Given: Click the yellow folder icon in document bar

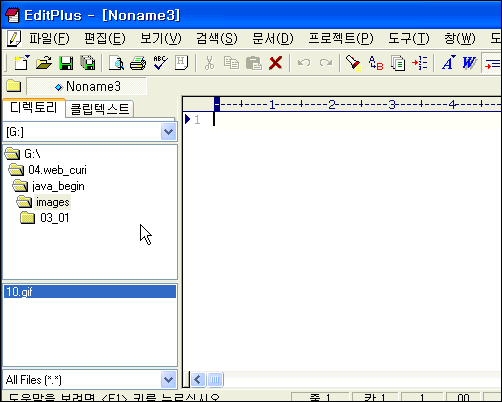Looking at the screenshot, I should (x=13, y=86).
